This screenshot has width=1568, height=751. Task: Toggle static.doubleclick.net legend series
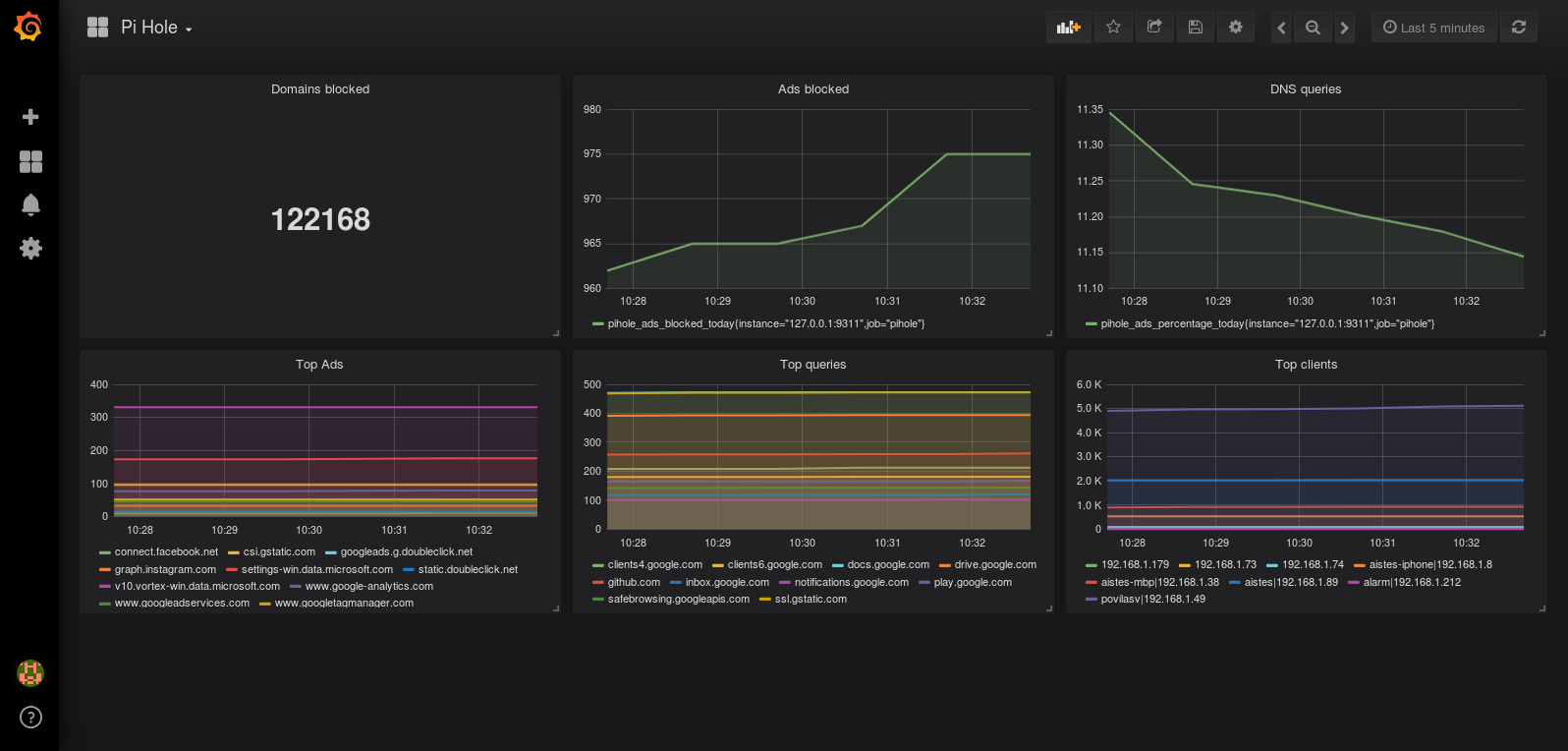468,569
